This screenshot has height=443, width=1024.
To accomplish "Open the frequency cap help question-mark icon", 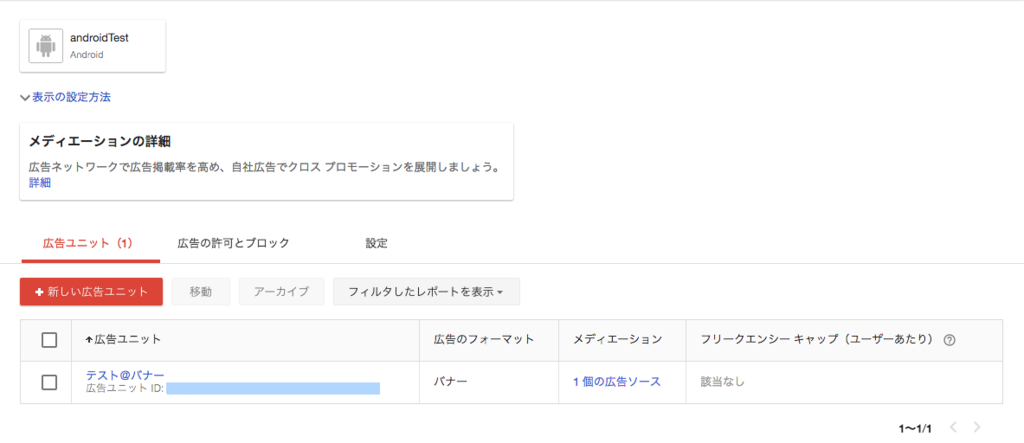I will pos(950,340).
